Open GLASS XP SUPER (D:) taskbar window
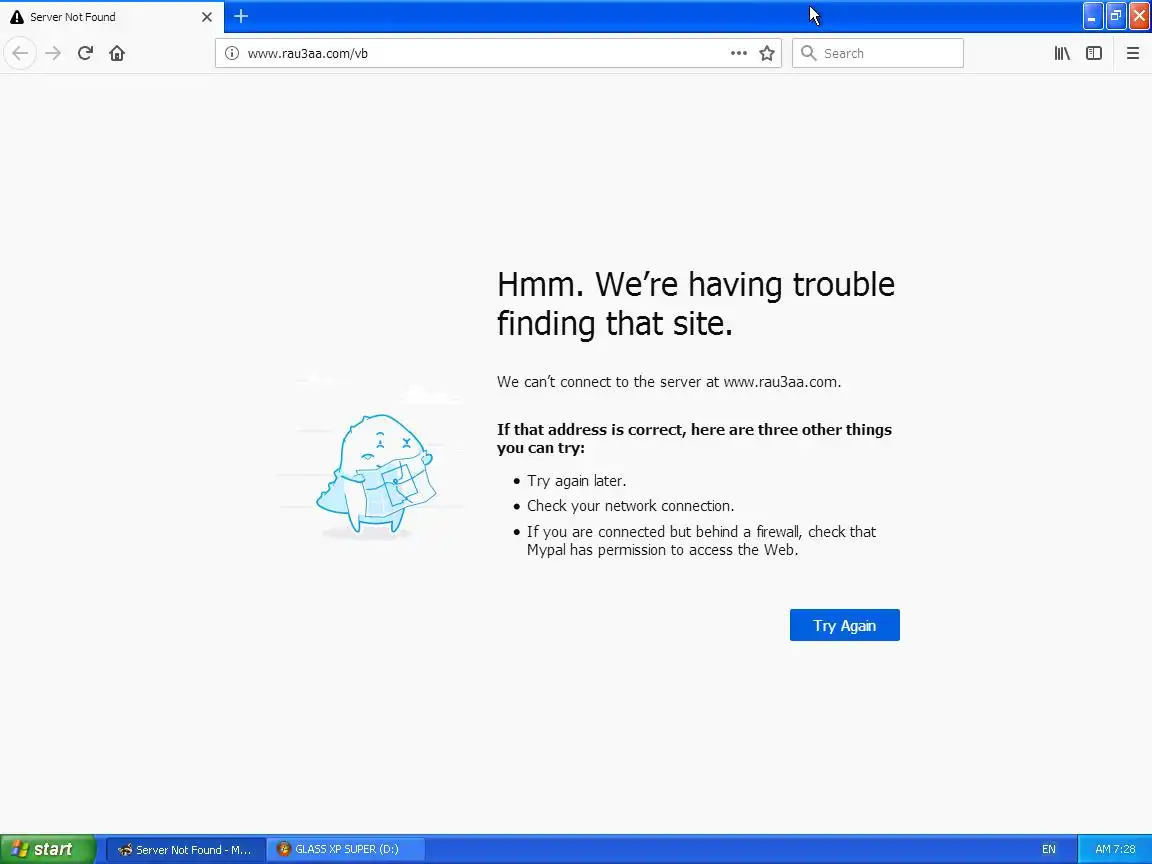The width and height of the screenshot is (1152, 864). point(344,849)
